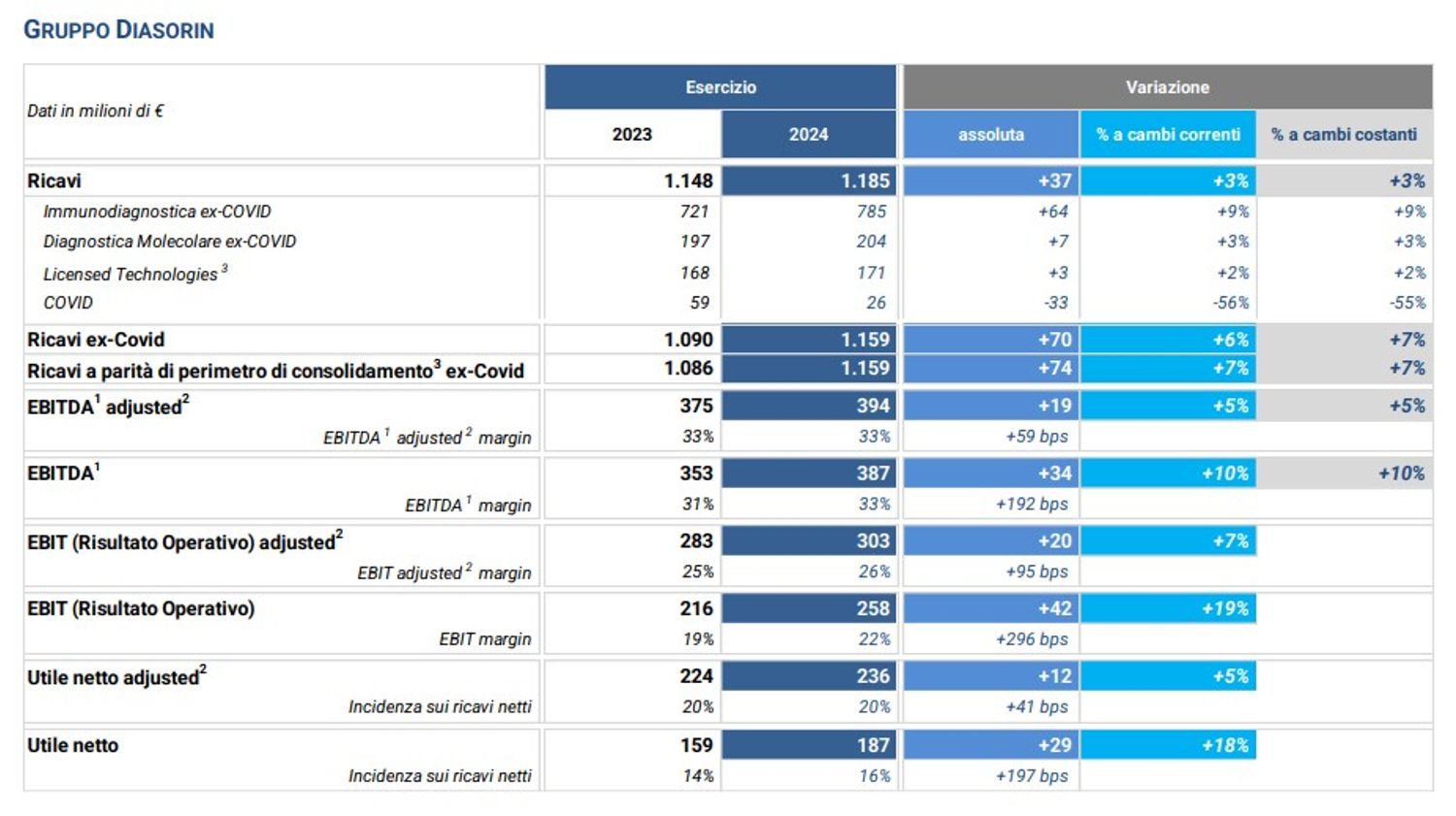Click the +19% EBIT change value
The image size is (1456, 816).
(1225, 609)
